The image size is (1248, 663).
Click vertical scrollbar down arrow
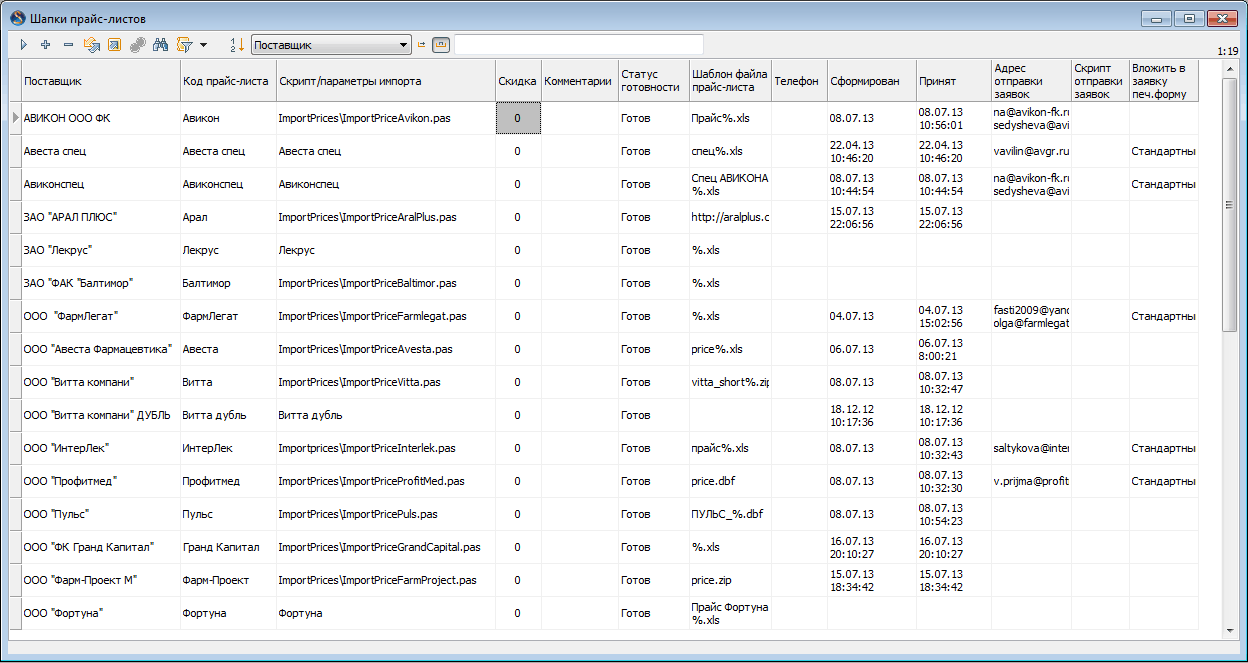tap(1231, 631)
